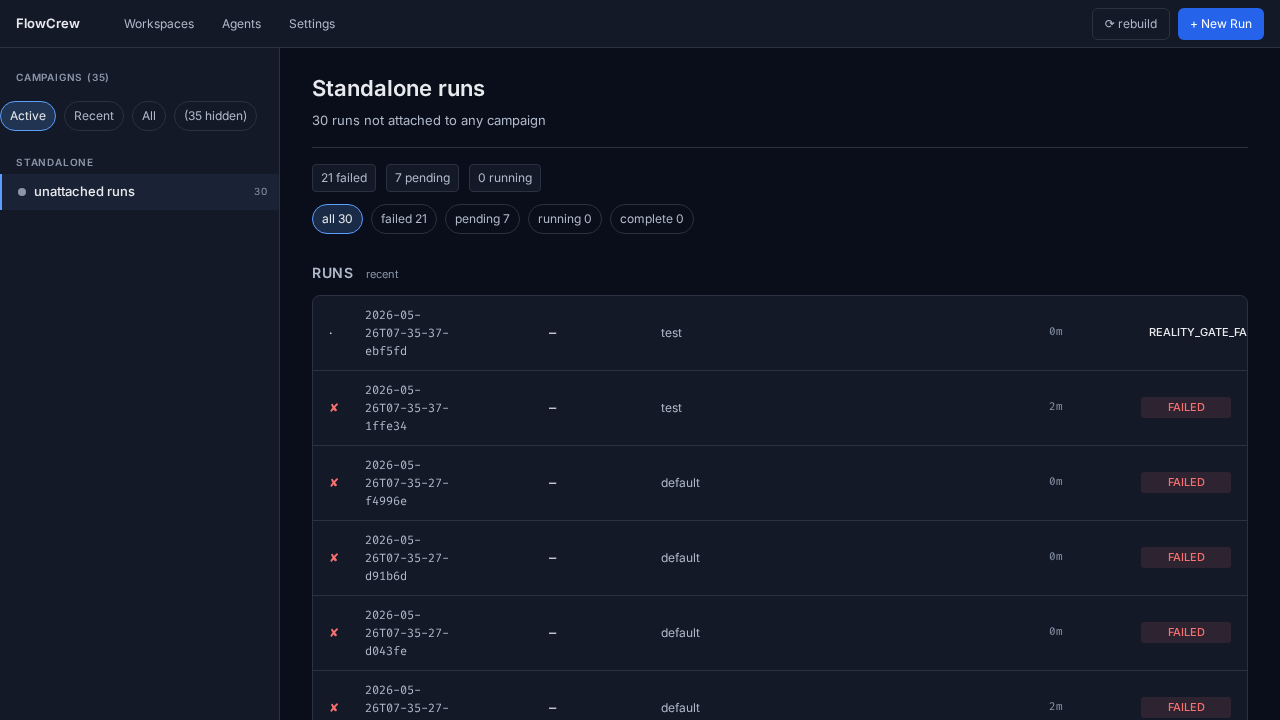The image size is (1280, 720).
Task: Click the default workspace cell of run d043fe
Action: tap(680, 633)
